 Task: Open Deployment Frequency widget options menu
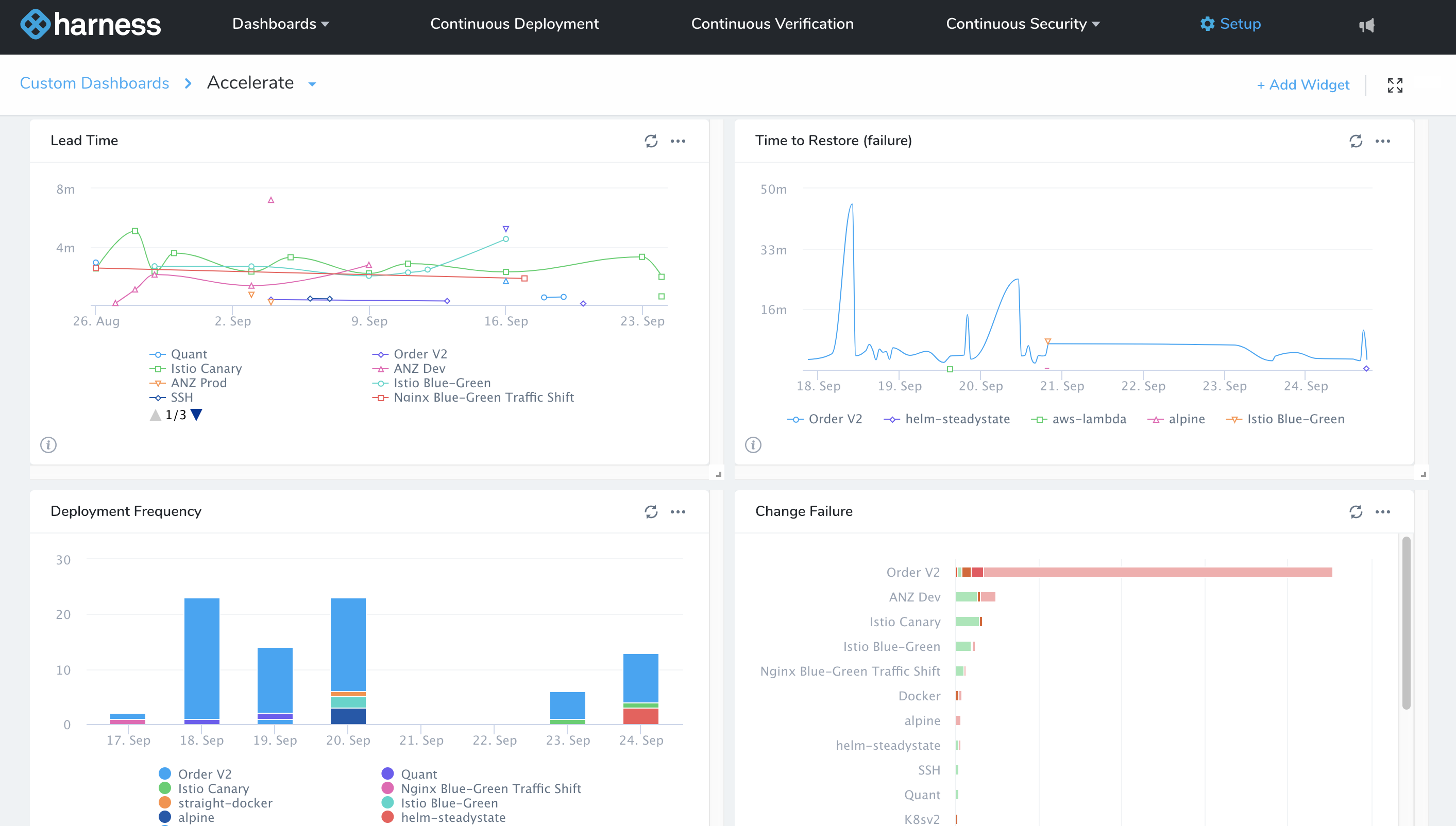(x=678, y=512)
